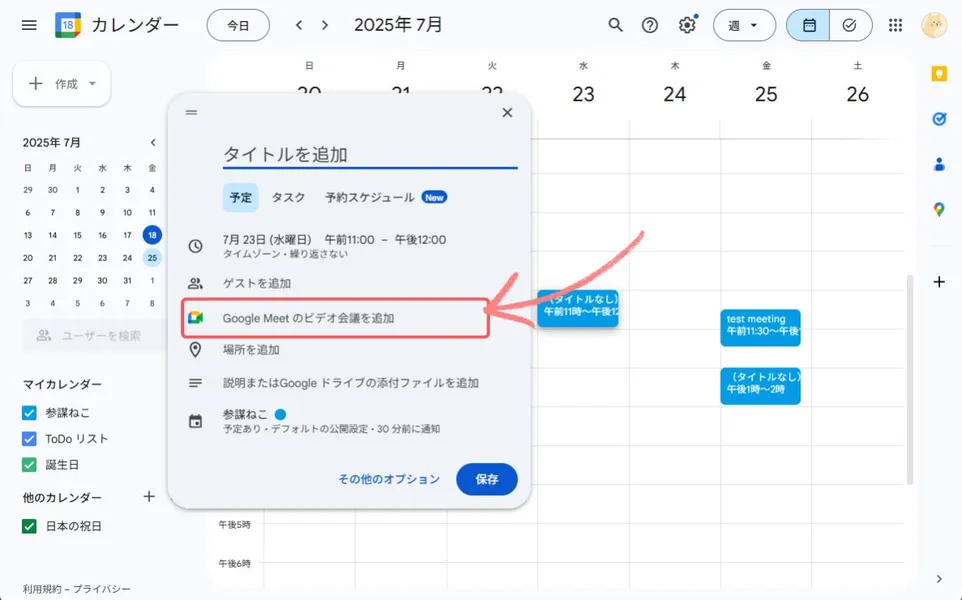This screenshot has height=600, width=962.
Task: Go to the previous week arrow
Action: [x=299, y=25]
